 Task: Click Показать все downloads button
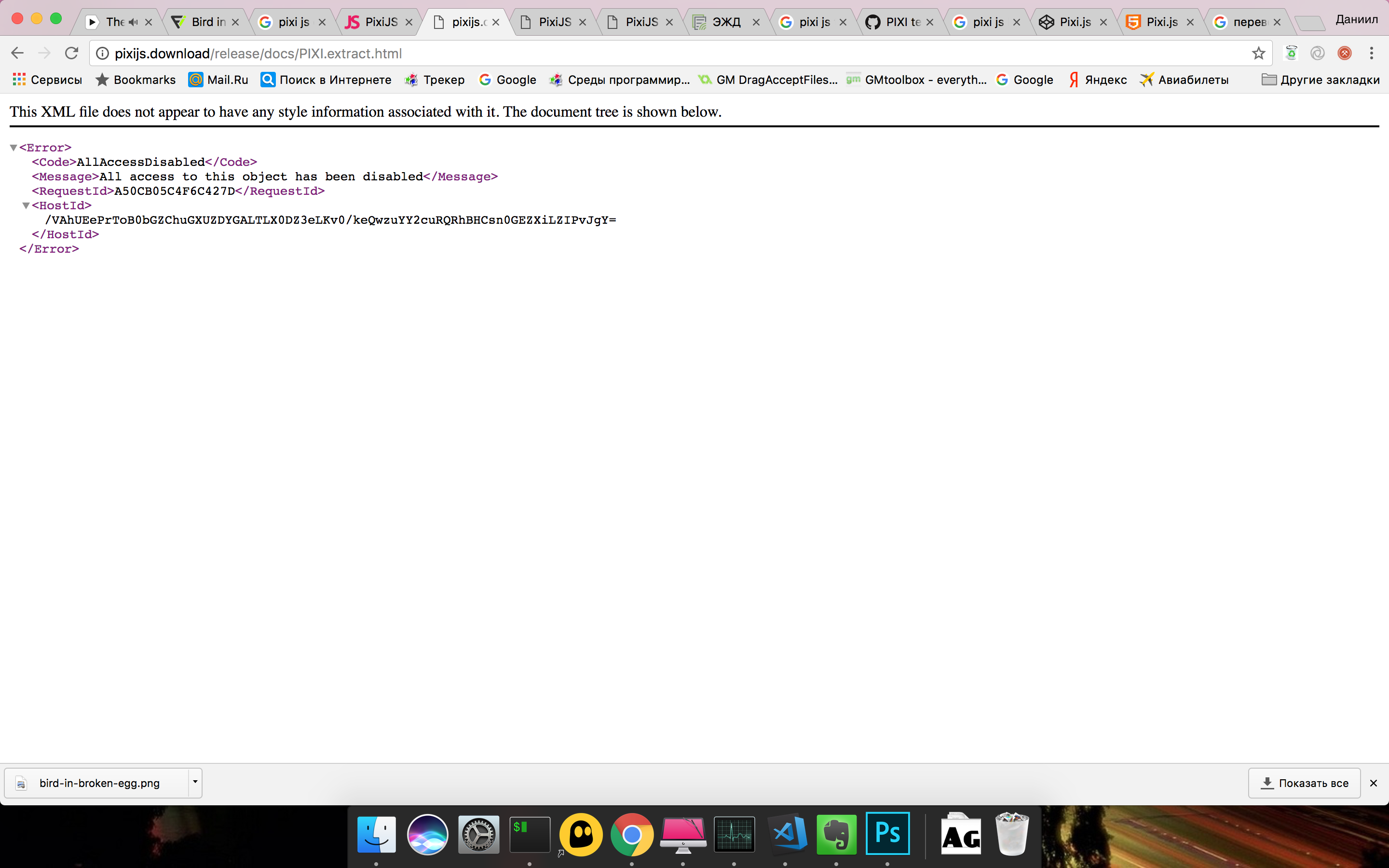pyautogui.click(x=1304, y=783)
